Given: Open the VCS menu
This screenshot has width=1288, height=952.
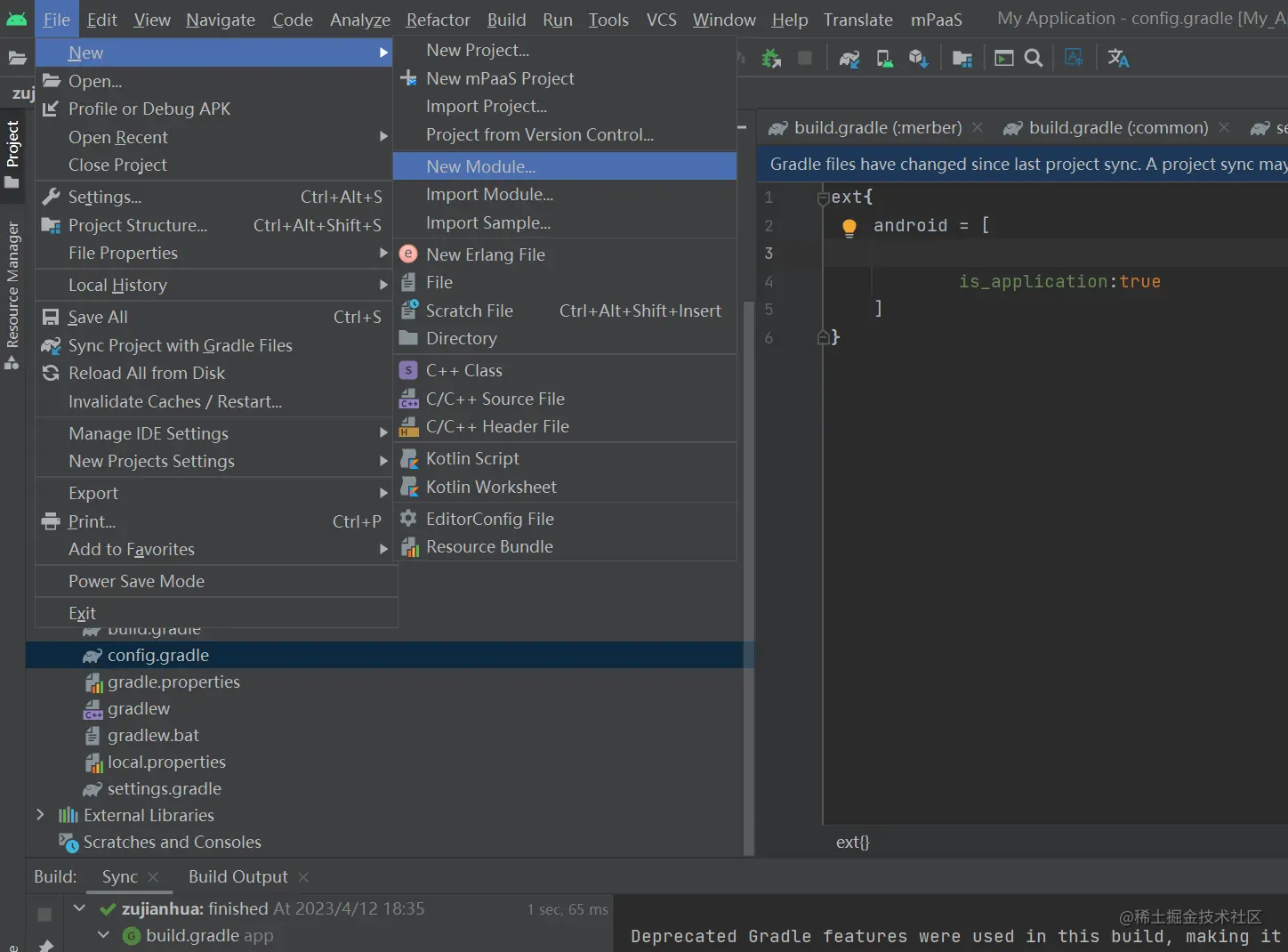Looking at the screenshot, I should [x=661, y=20].
